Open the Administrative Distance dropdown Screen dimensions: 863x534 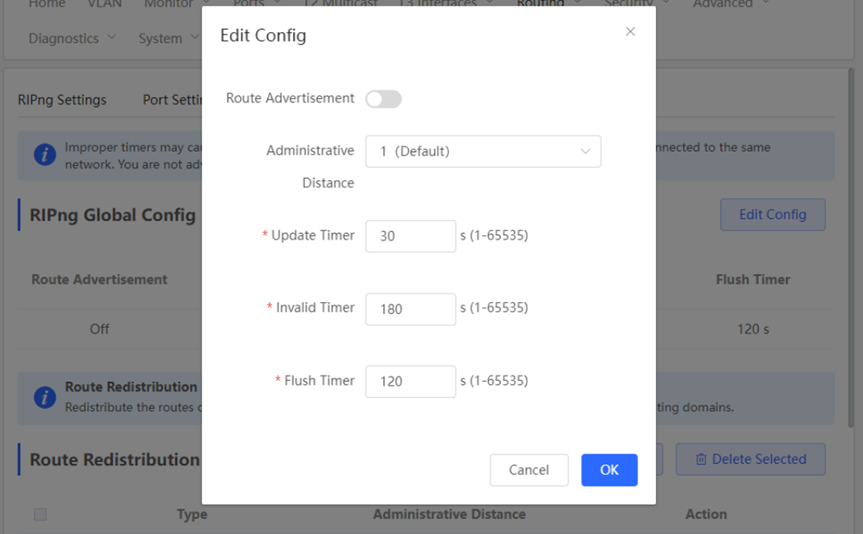tap(483, 151)
